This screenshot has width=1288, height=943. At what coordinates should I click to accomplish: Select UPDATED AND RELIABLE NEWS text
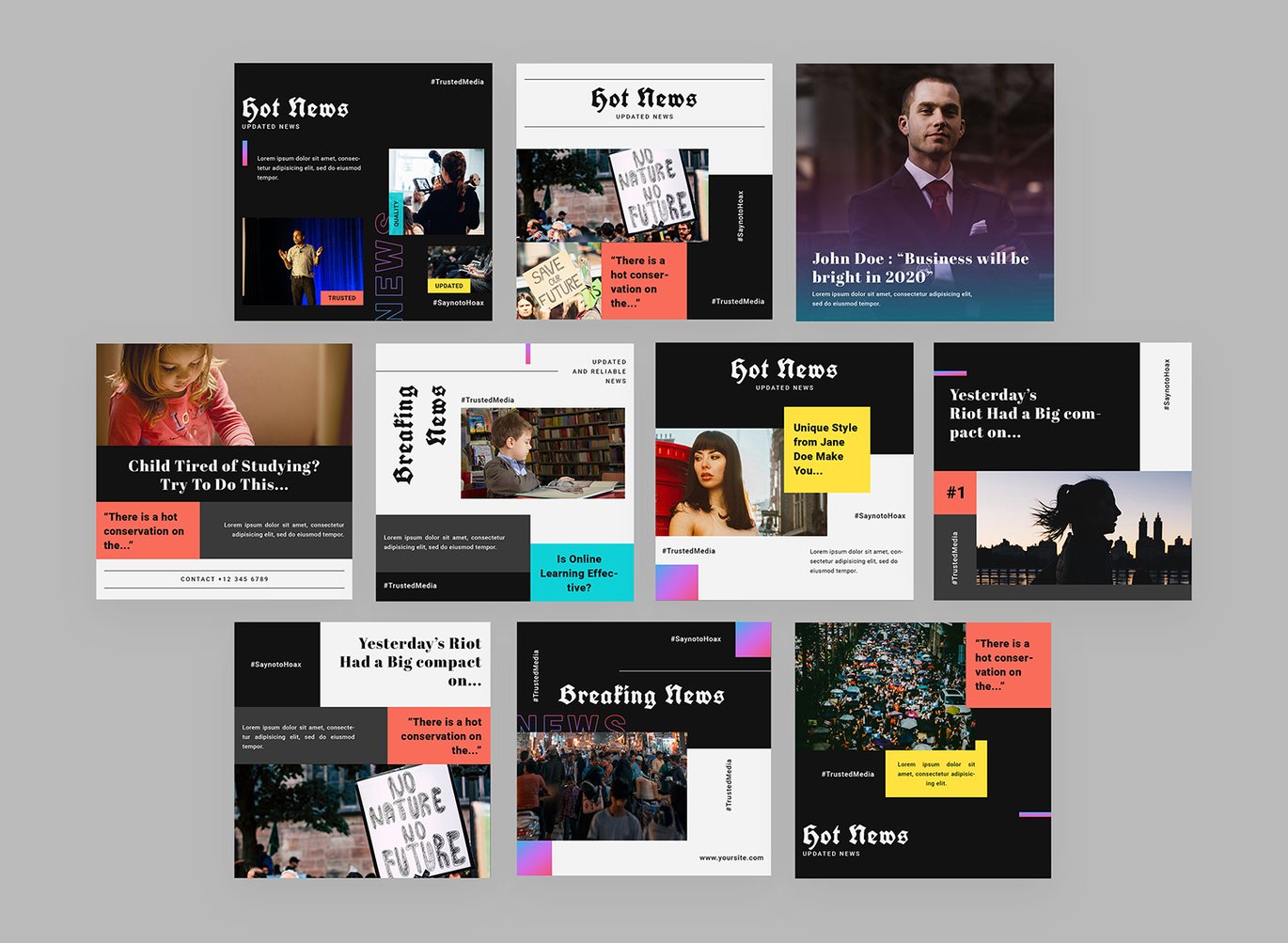coord(599,371)
